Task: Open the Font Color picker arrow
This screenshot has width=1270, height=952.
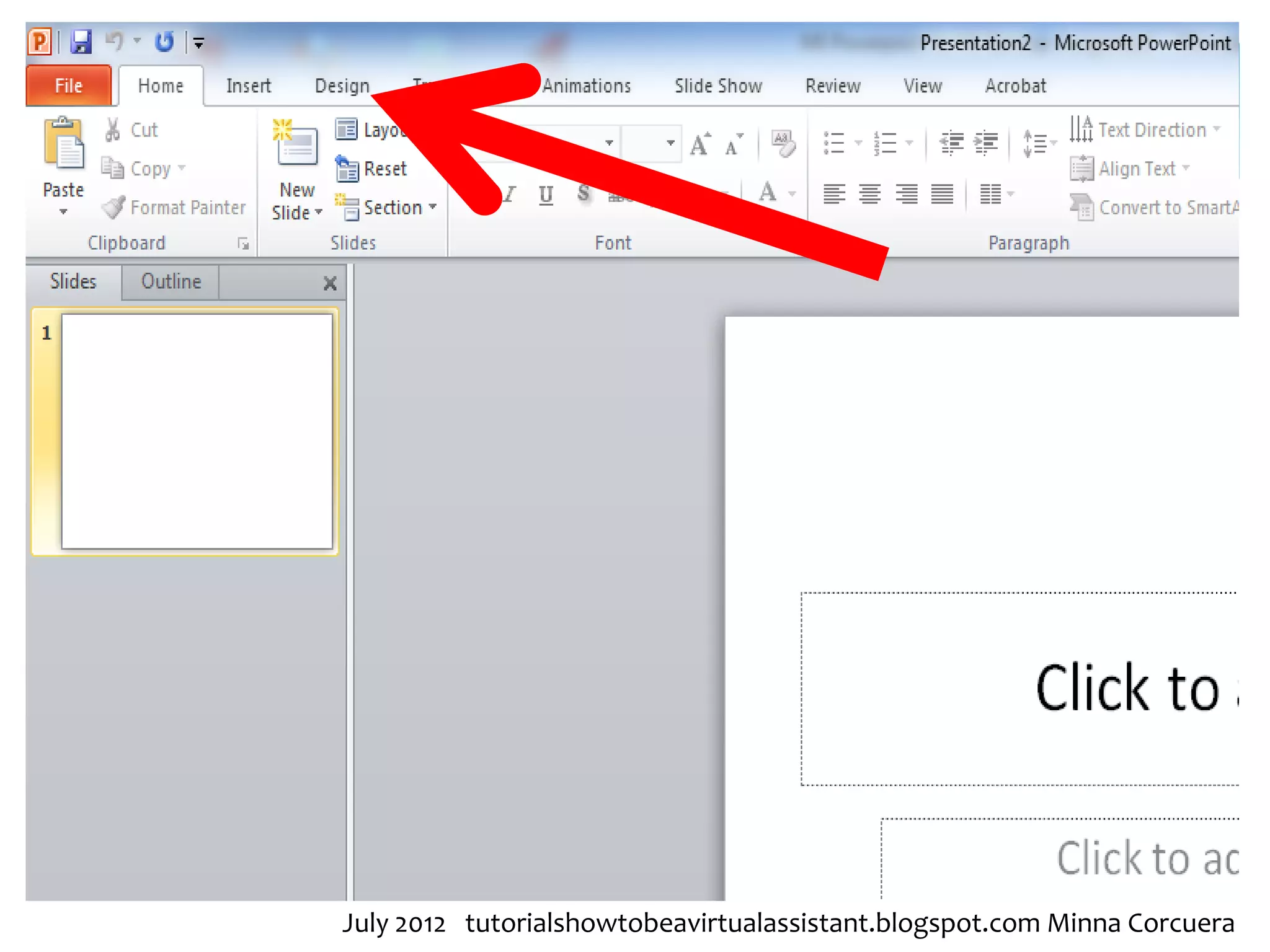Action: pyautogui.click(x=792, y=194)
